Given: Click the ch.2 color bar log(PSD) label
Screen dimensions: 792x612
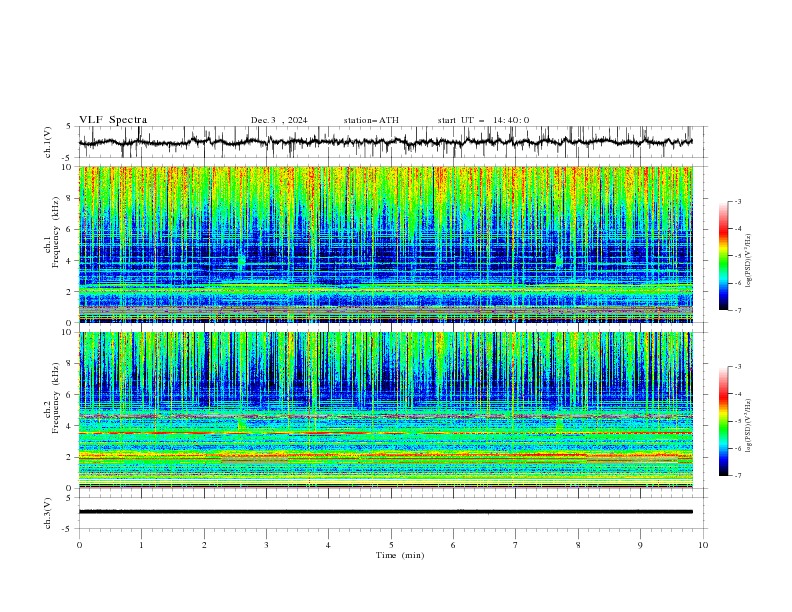Looking at the screenshot, I should [x=749, y=426].
